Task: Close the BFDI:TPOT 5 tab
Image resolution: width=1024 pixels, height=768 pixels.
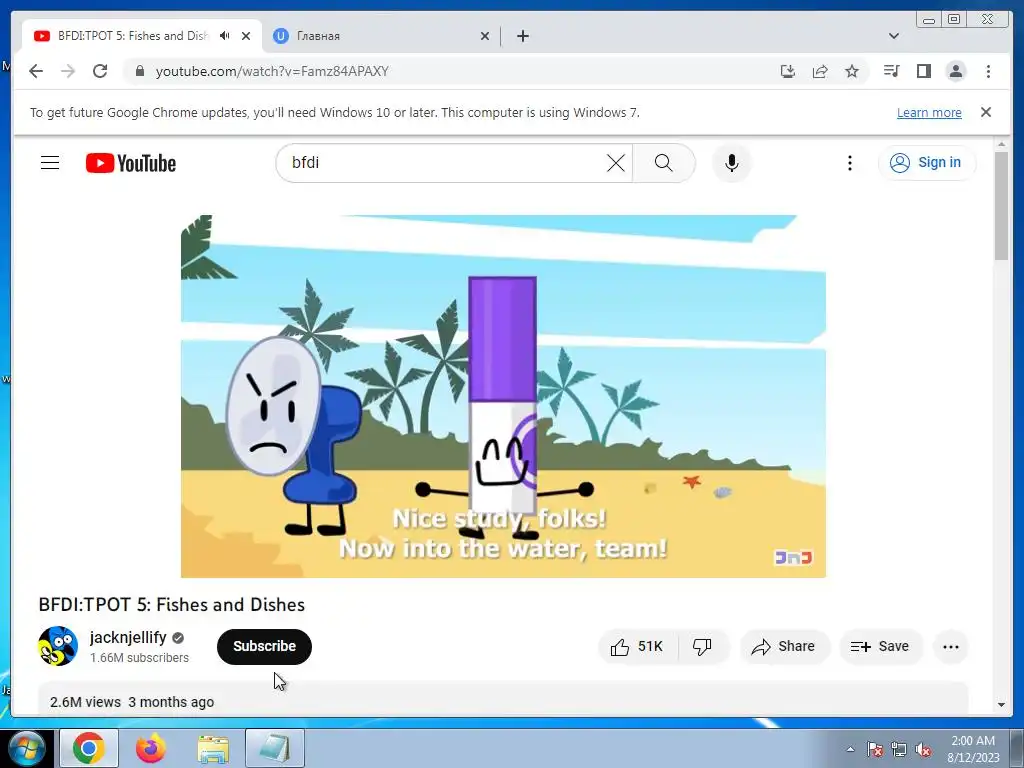Action: pos(246,36)
